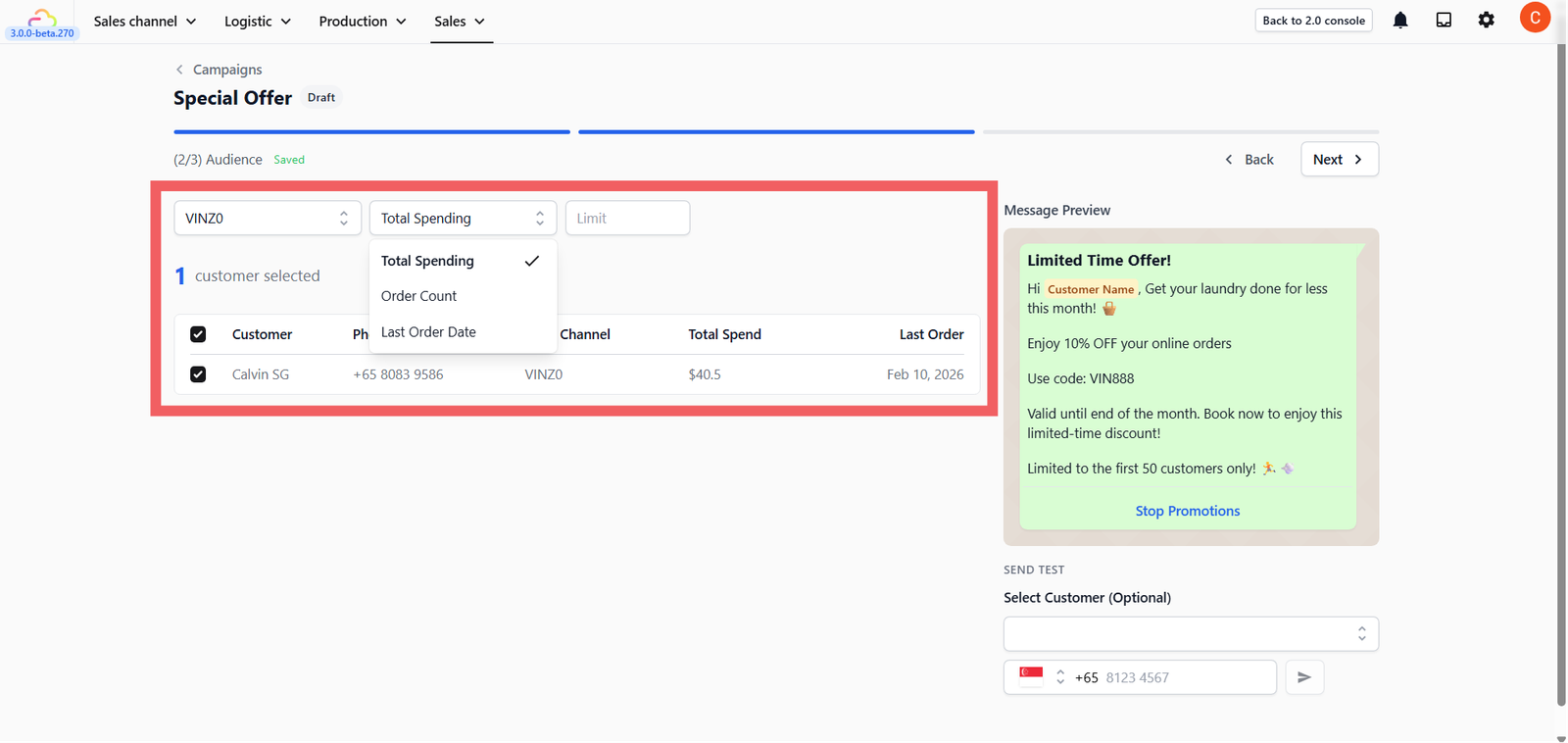The width and height of the screenshot is (1568, 743).
Task: Open the Sales menu
Action: [x=460, y=22]
